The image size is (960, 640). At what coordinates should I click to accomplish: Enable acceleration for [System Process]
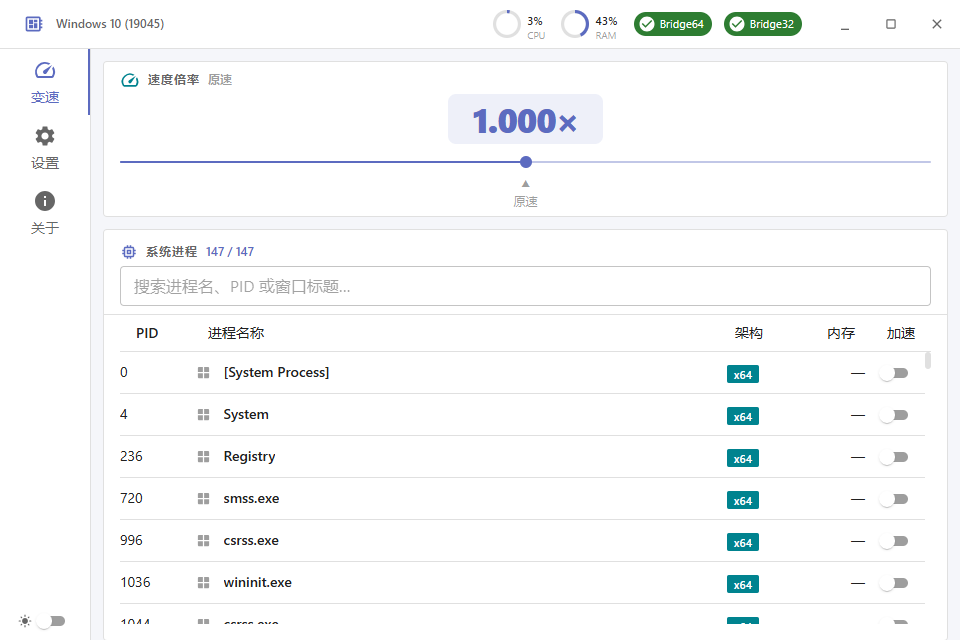point(894,373)
